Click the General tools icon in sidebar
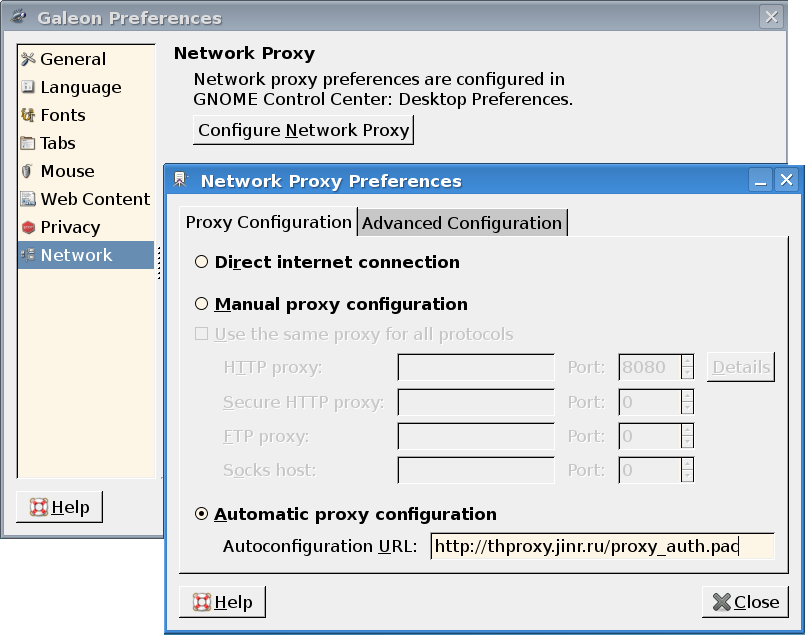 pyautogui.click(x=28, y=60)
